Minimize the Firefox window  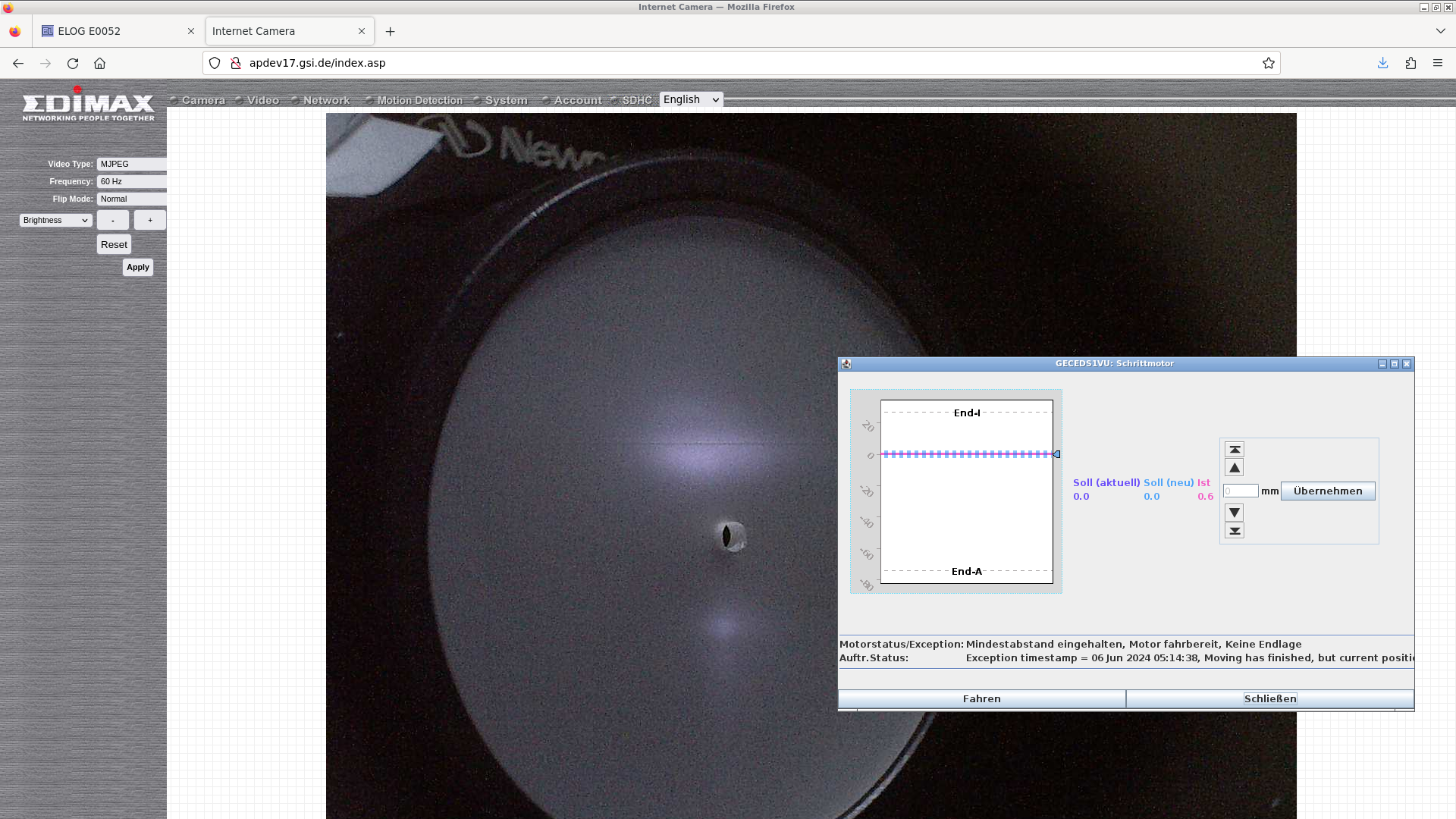point(1423,8)
